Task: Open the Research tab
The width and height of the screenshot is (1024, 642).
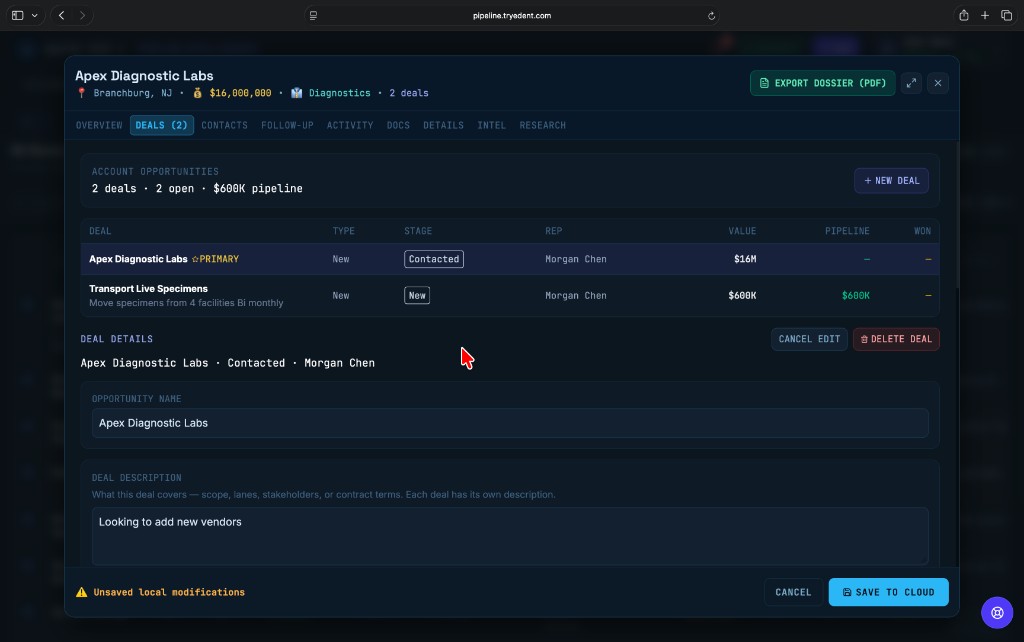Action: click(543, 125)
